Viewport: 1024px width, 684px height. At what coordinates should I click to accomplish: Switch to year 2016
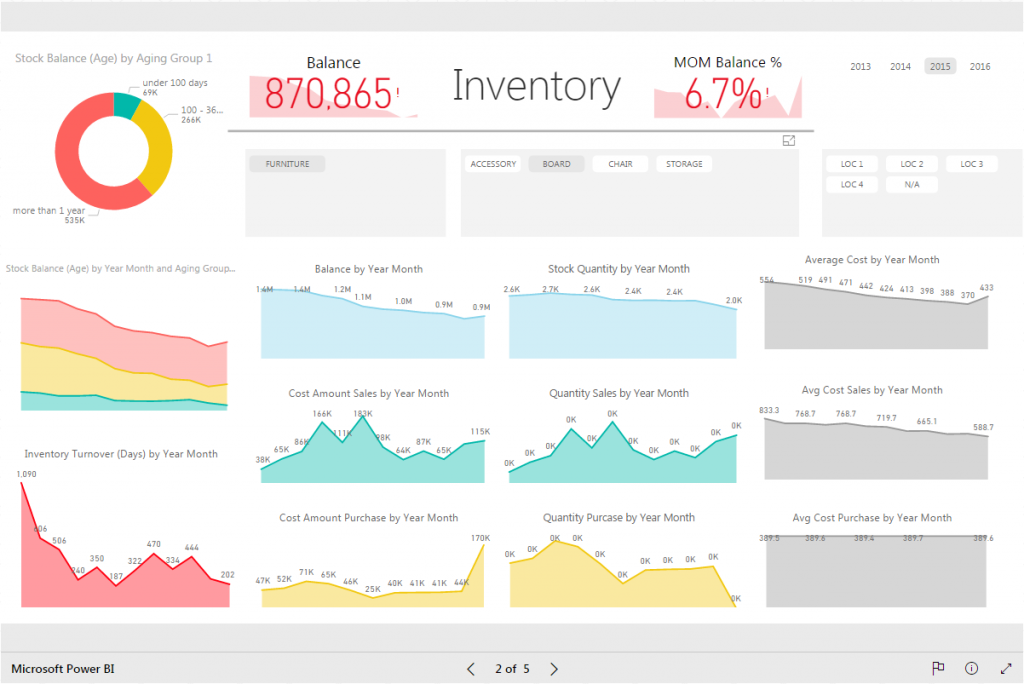[980, 67]
